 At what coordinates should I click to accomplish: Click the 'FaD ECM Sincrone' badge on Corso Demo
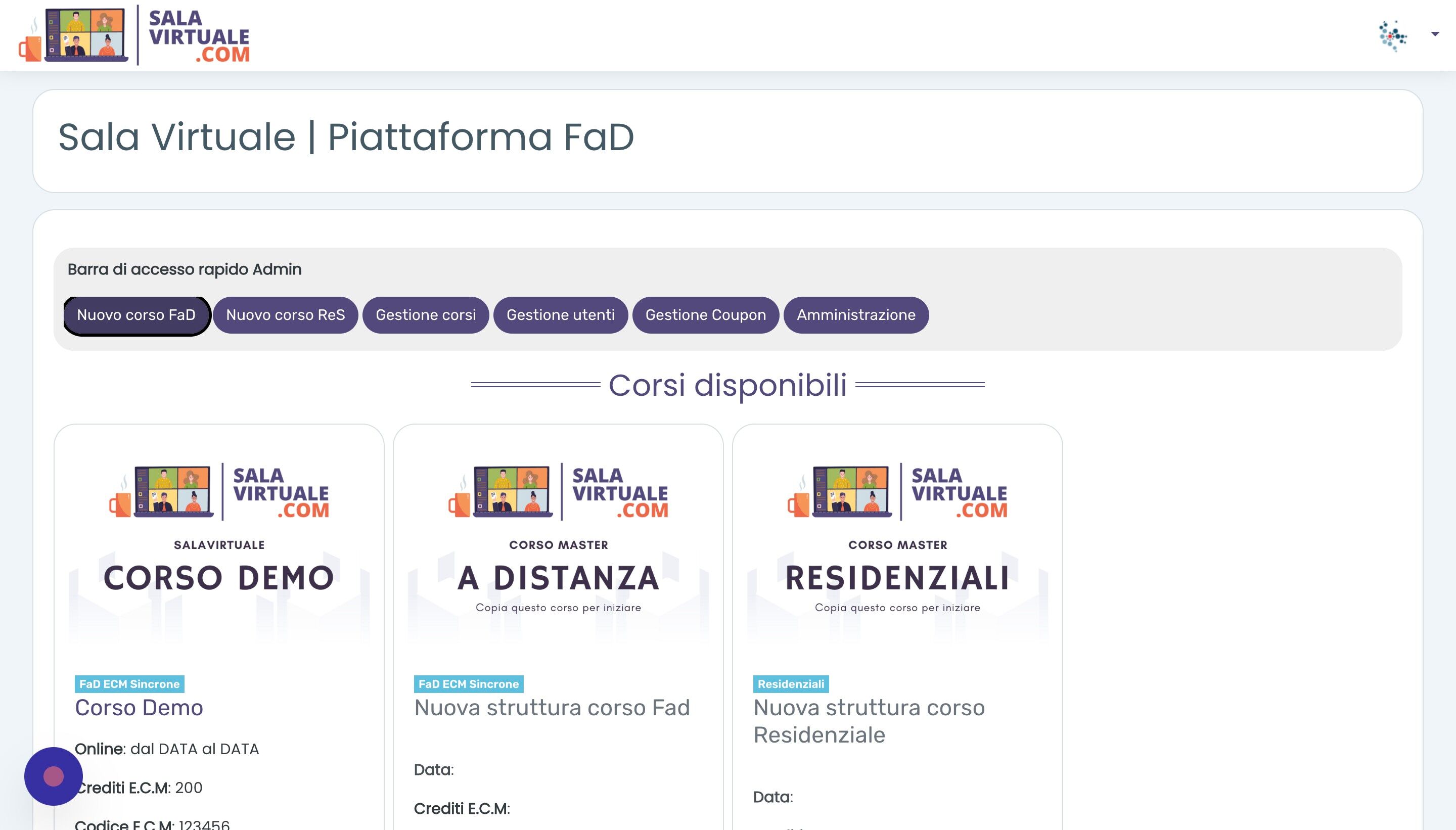click(129, 683)
